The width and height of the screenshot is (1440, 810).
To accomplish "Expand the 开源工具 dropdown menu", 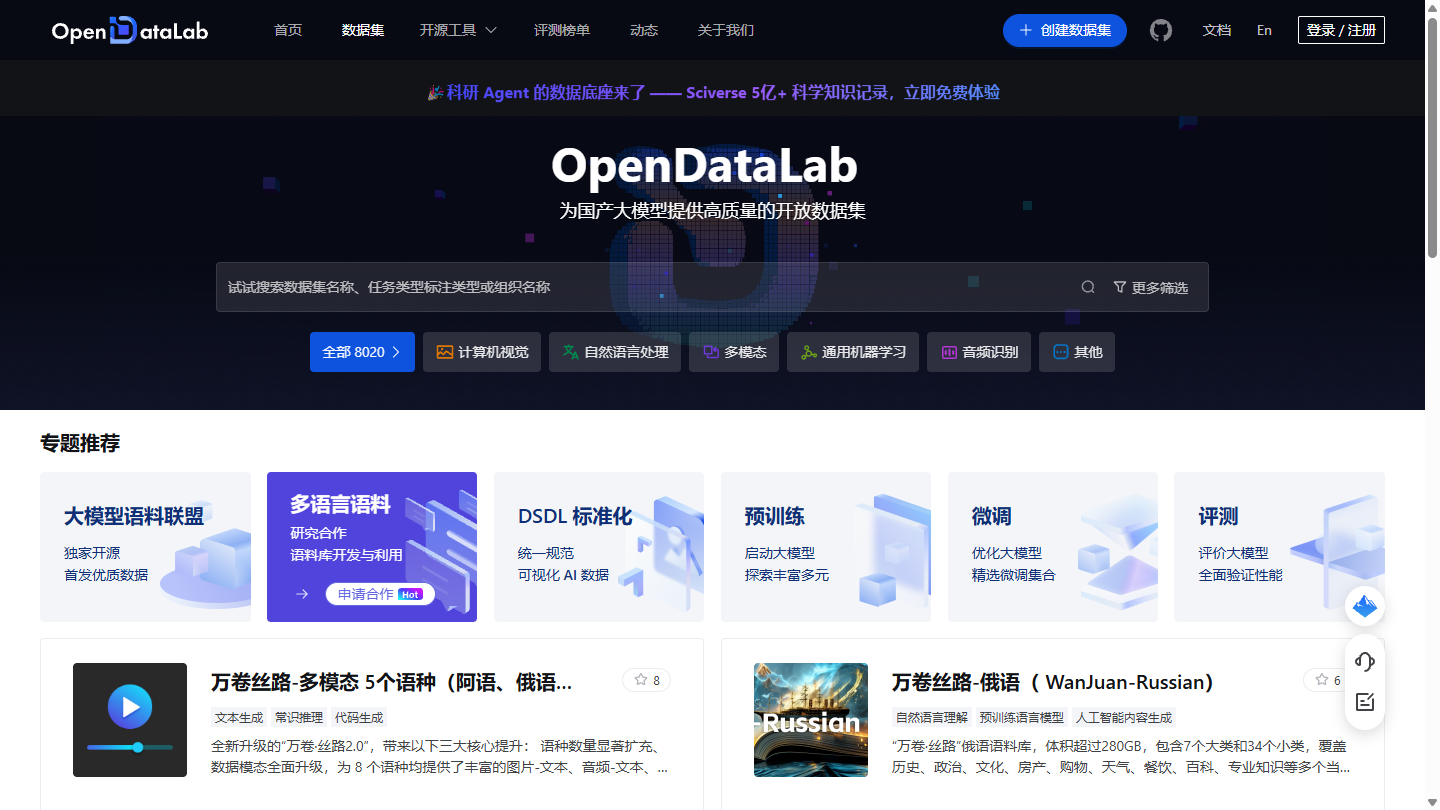I will click(458, 30).
